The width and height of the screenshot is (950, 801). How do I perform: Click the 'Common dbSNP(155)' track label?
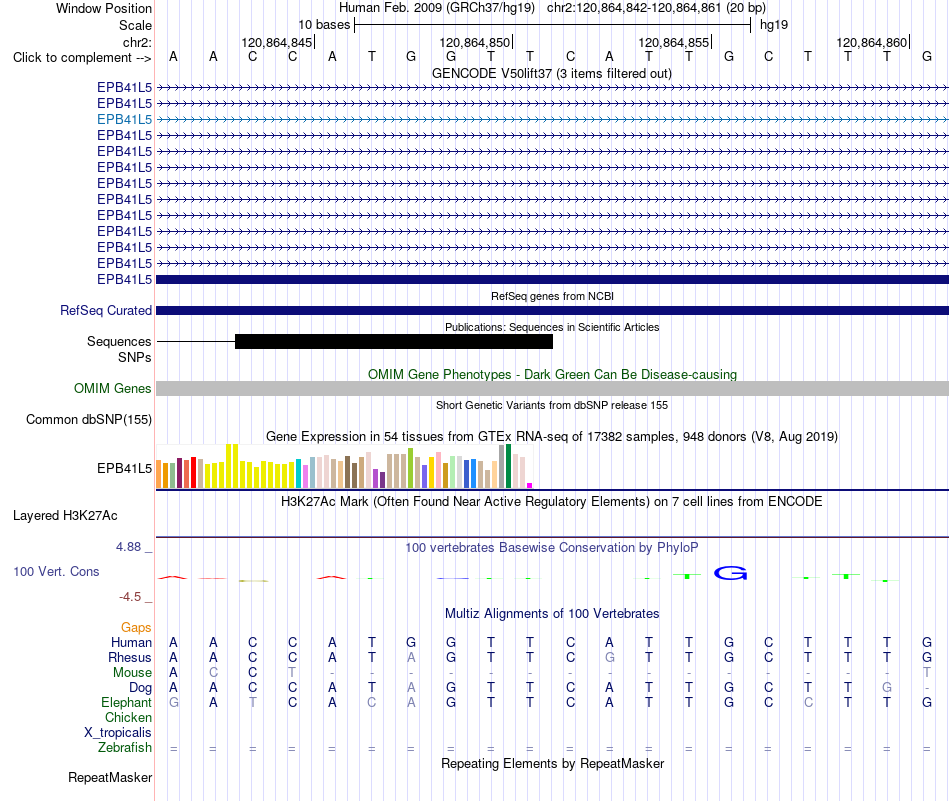coord(88,419)
